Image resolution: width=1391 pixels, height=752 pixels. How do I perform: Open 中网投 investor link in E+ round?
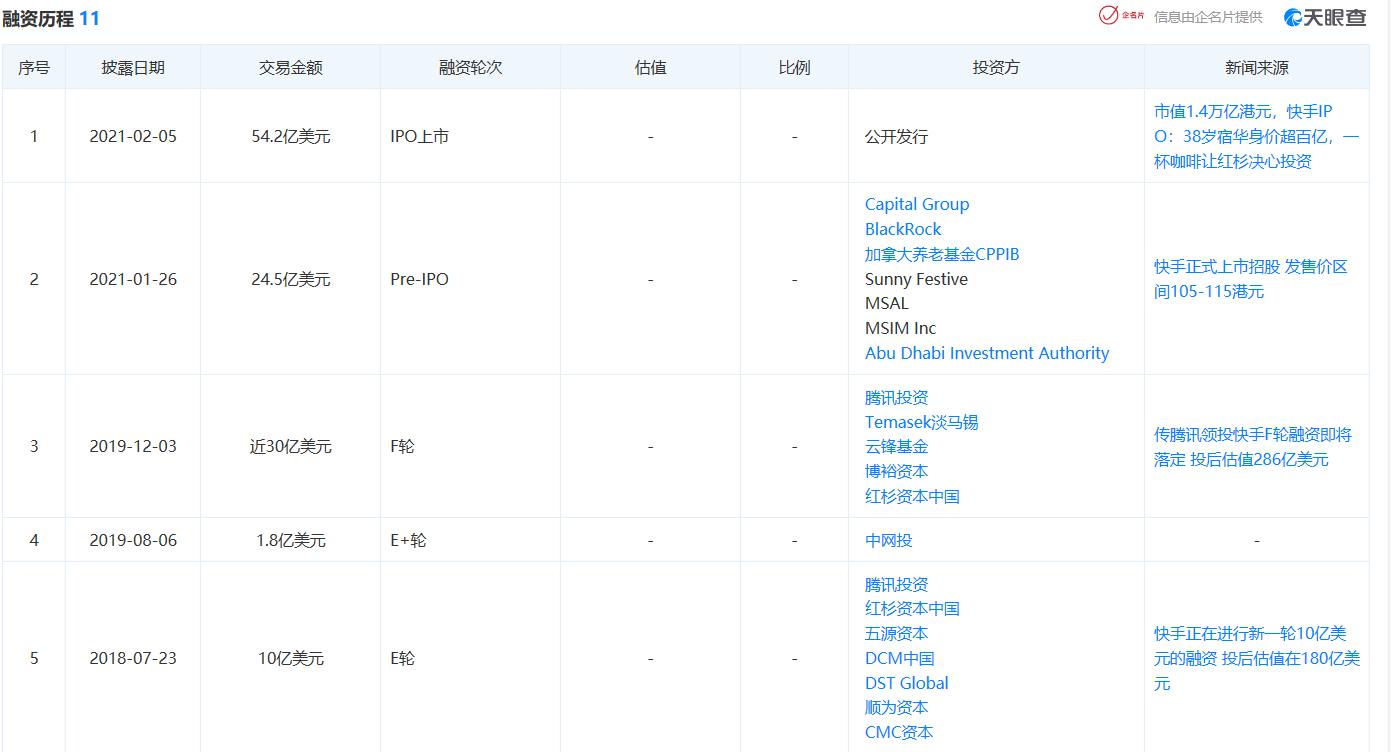click(889, 540)
